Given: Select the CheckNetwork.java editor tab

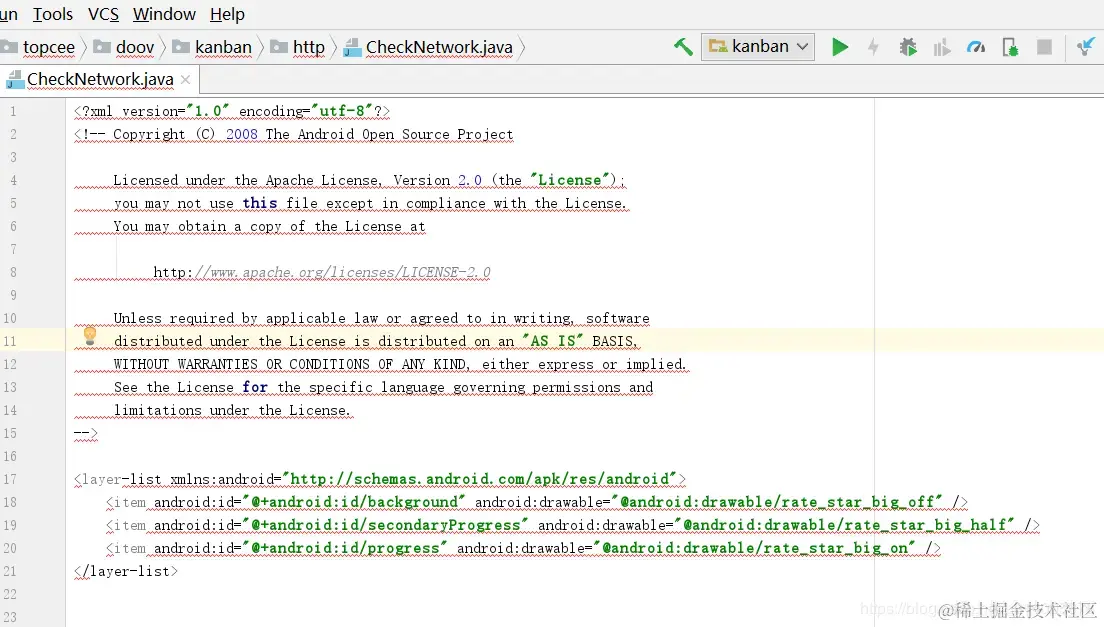Looking at the screenshot, I should pos(99,80).
